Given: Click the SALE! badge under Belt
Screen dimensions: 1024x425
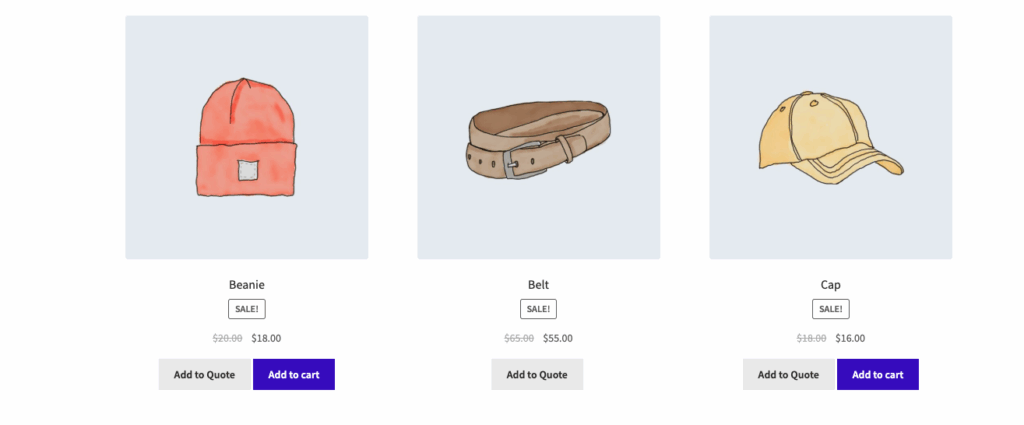Looking at the screenshot, I should click(x=538, y=309).
